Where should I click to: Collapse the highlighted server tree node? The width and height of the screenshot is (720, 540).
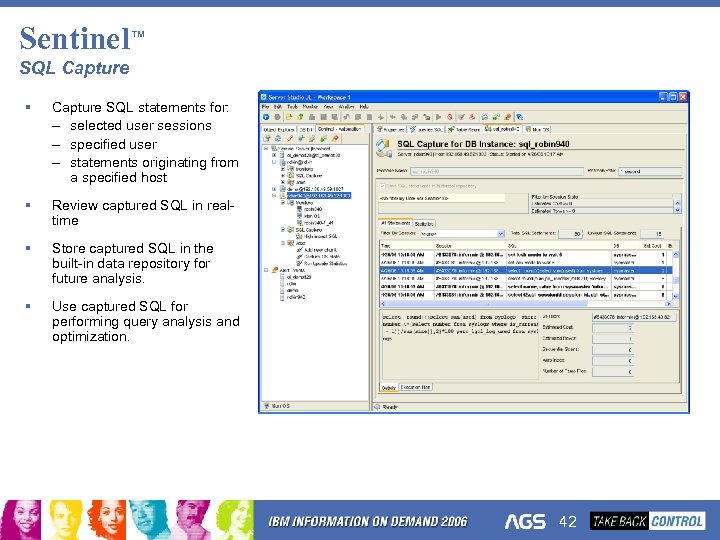click(274, 195)
